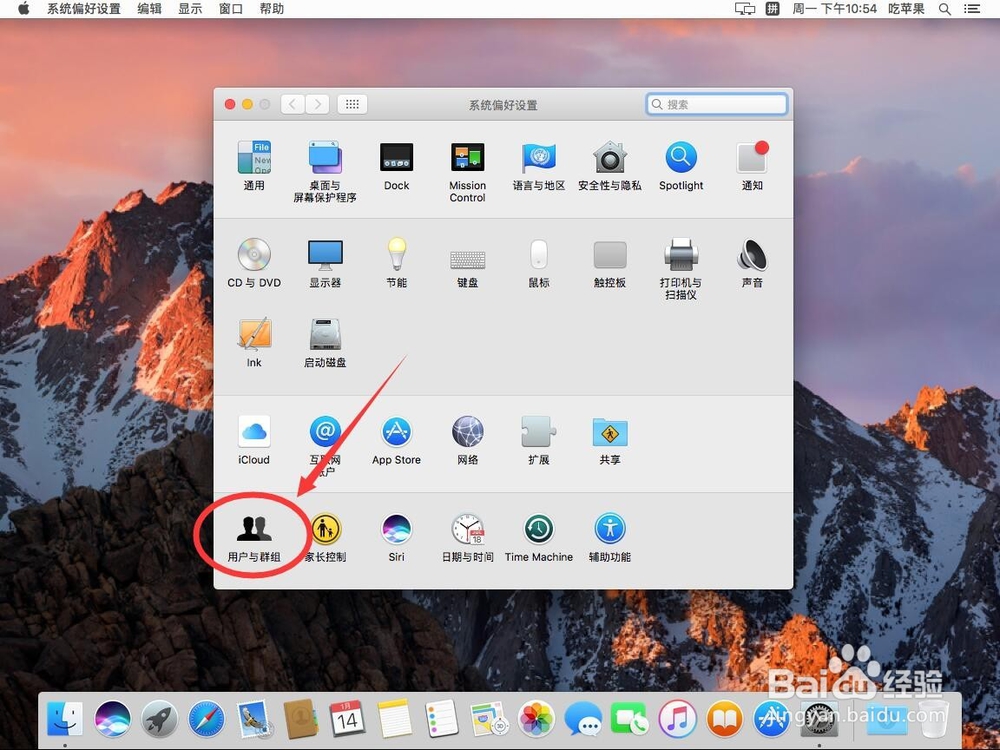Open Finder from the Dock
The width and height of the screenshot is (1000, 750).
(x=65, y=719)
